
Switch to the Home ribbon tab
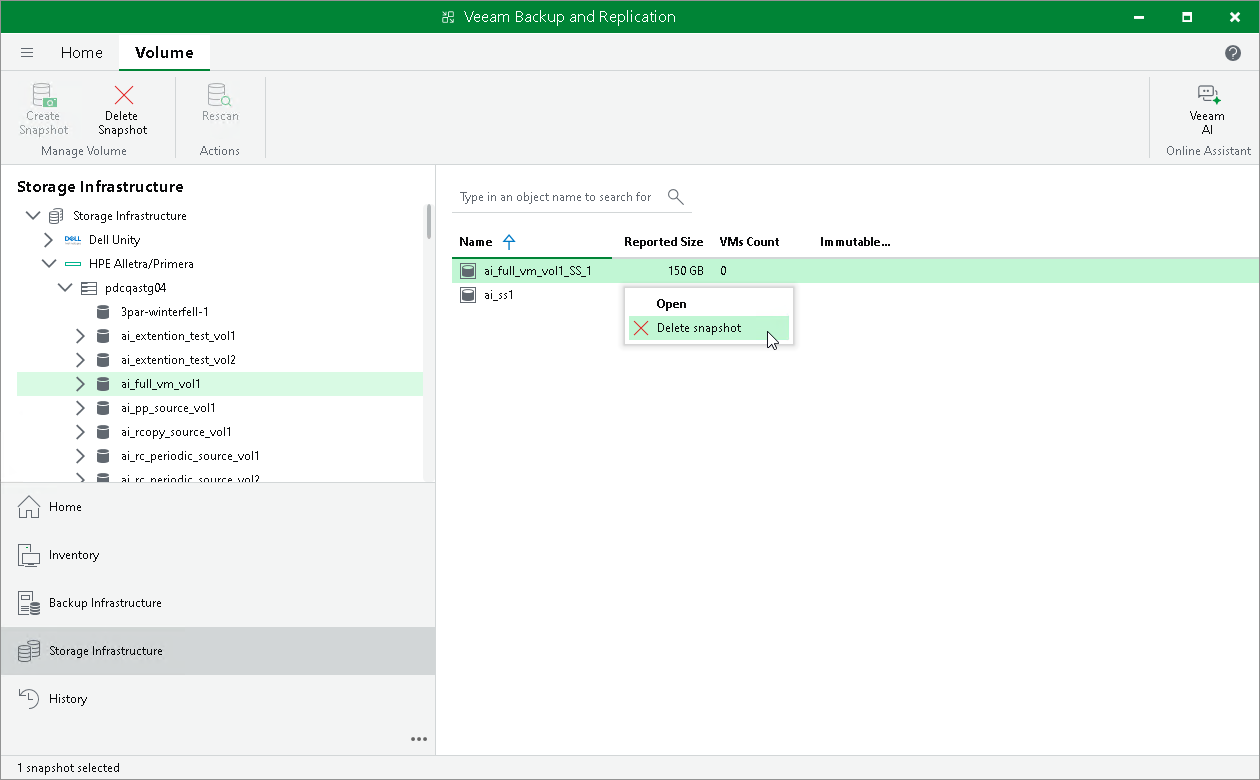tap(82, 53)
